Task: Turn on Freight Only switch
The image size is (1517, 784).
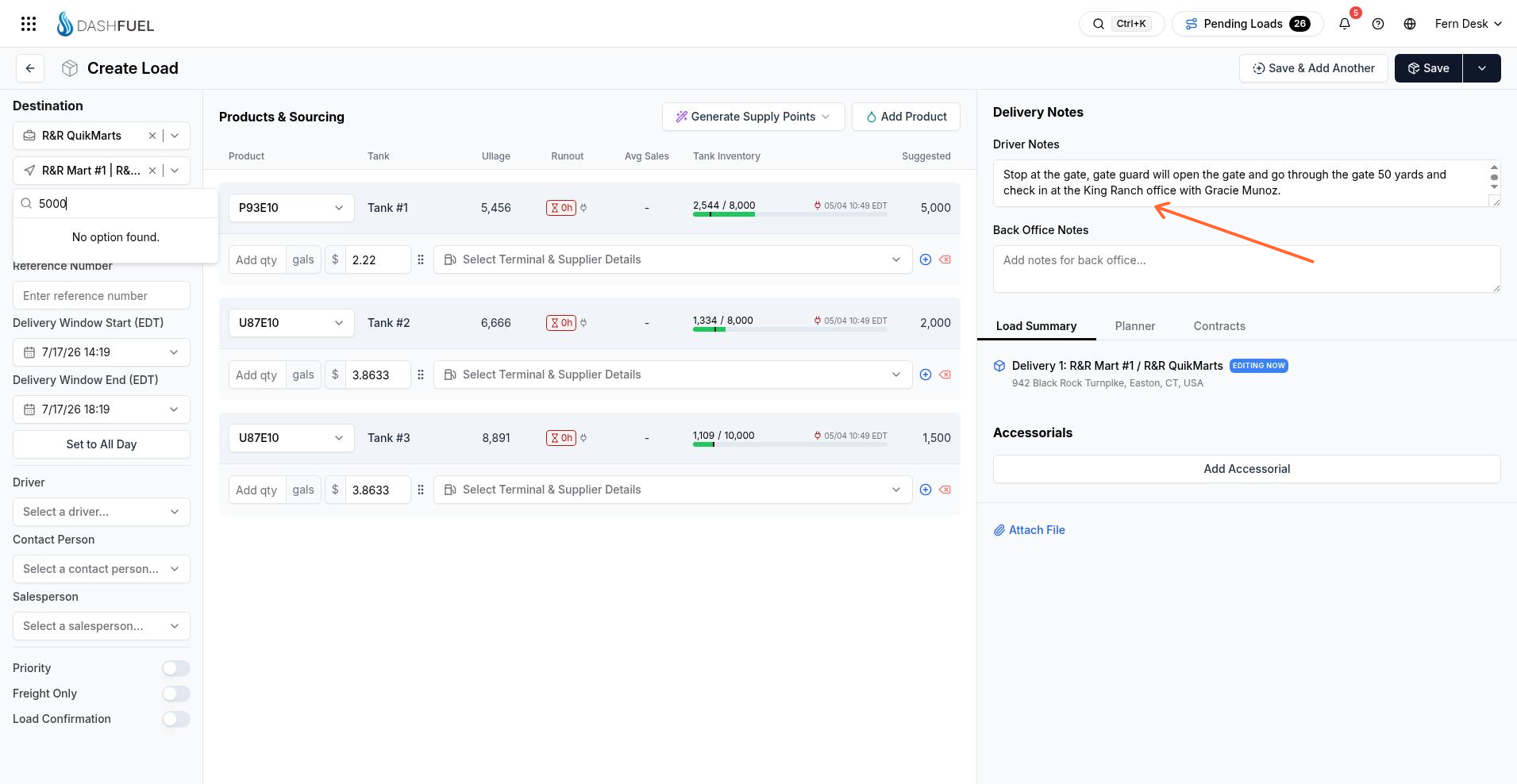Action: point(176,694)
